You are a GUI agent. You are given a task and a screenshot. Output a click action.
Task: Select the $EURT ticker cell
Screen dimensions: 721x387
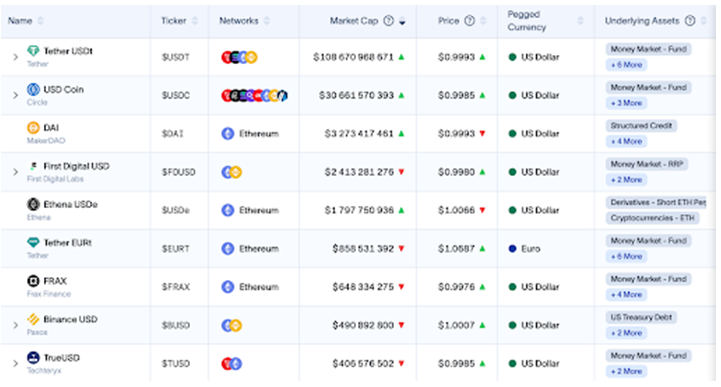[176, 249]
